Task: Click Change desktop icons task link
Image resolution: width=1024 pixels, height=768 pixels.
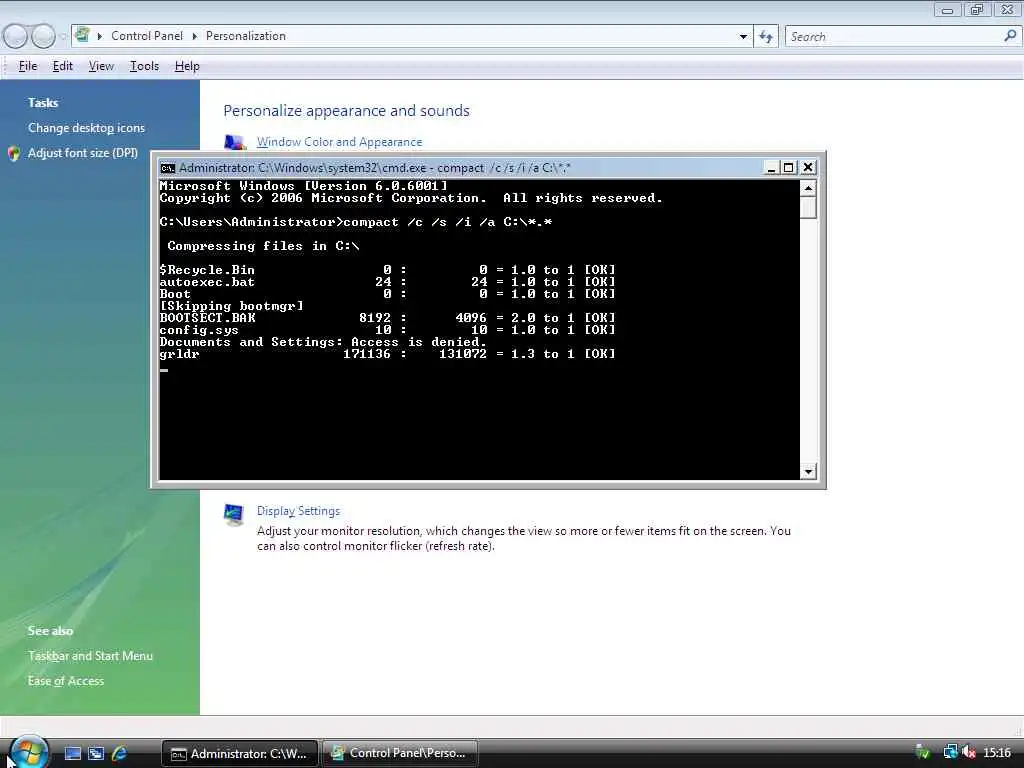Action: point(86,128)
